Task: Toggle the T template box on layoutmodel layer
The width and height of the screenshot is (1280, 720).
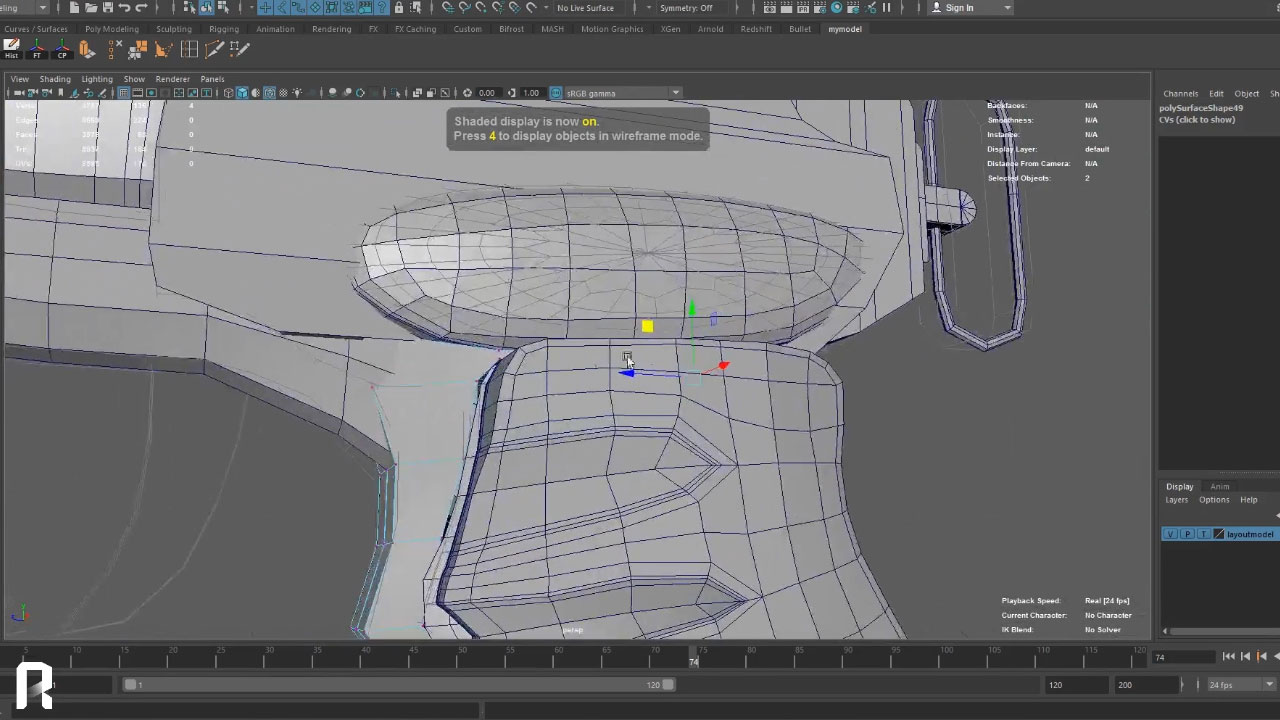Action: (1203, 534)
